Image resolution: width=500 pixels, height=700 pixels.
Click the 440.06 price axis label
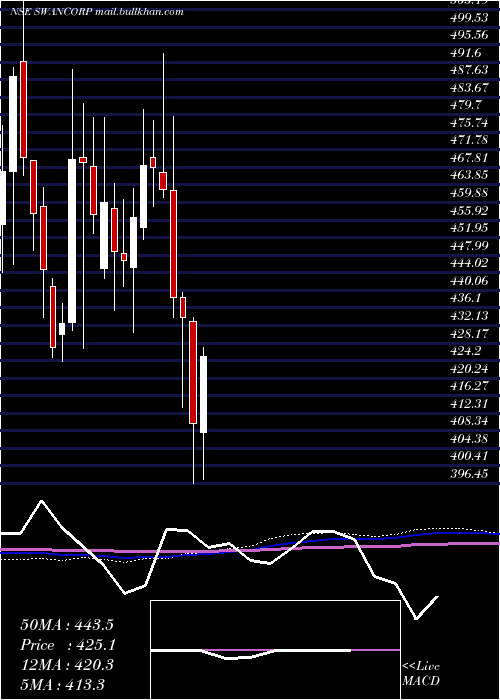click(469, 280)
